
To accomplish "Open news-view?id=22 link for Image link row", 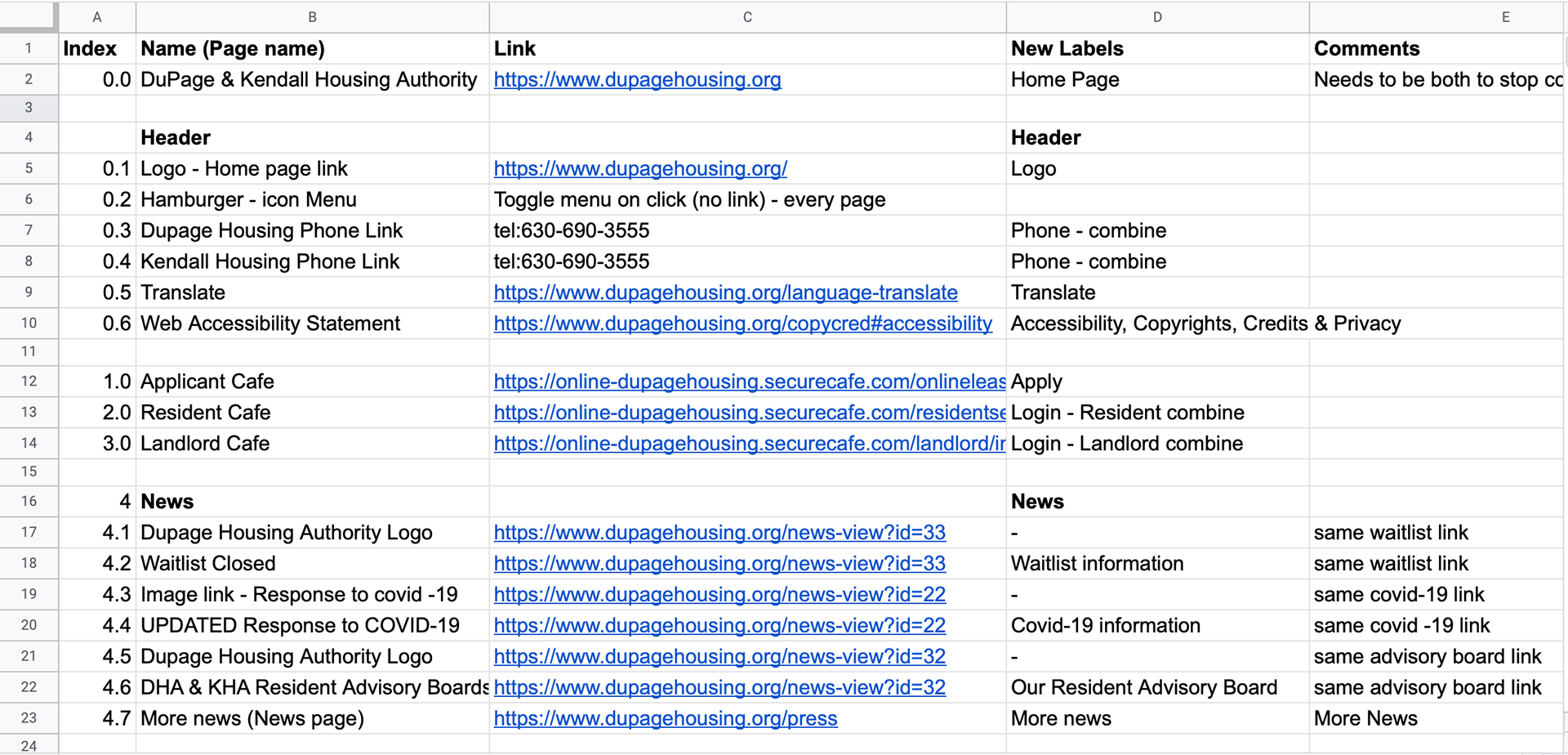I will (719, 596).
